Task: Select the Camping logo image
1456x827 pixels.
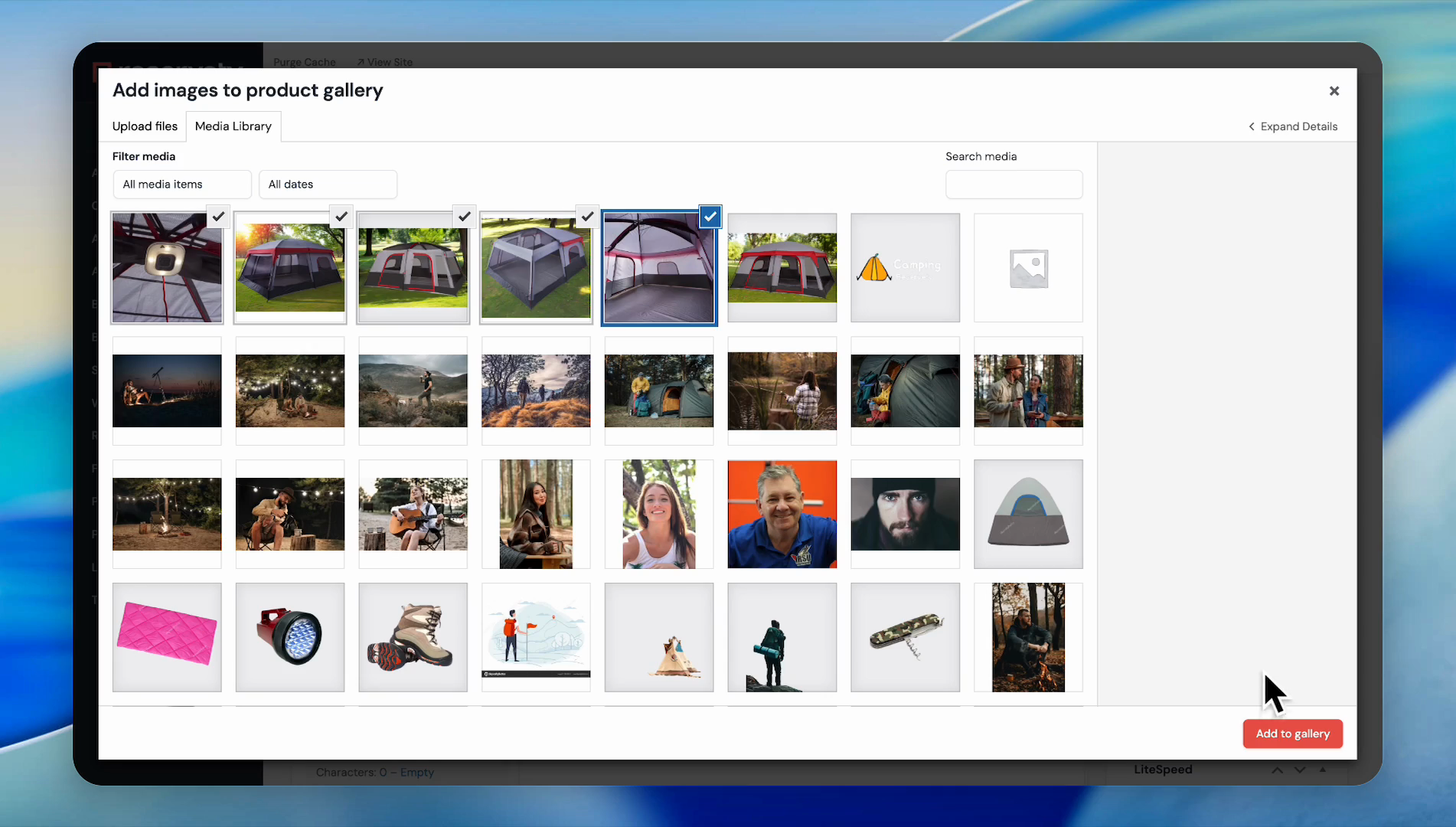Action: [x=905, y=268]
